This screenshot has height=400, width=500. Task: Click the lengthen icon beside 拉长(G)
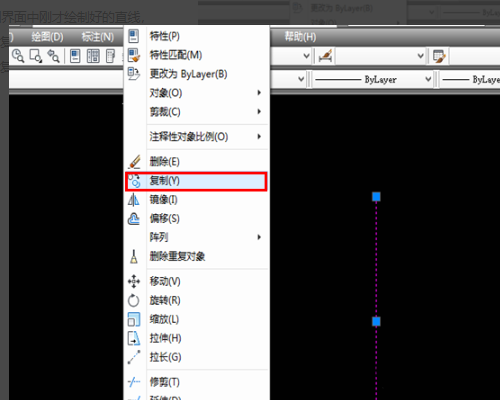point(134,358)
